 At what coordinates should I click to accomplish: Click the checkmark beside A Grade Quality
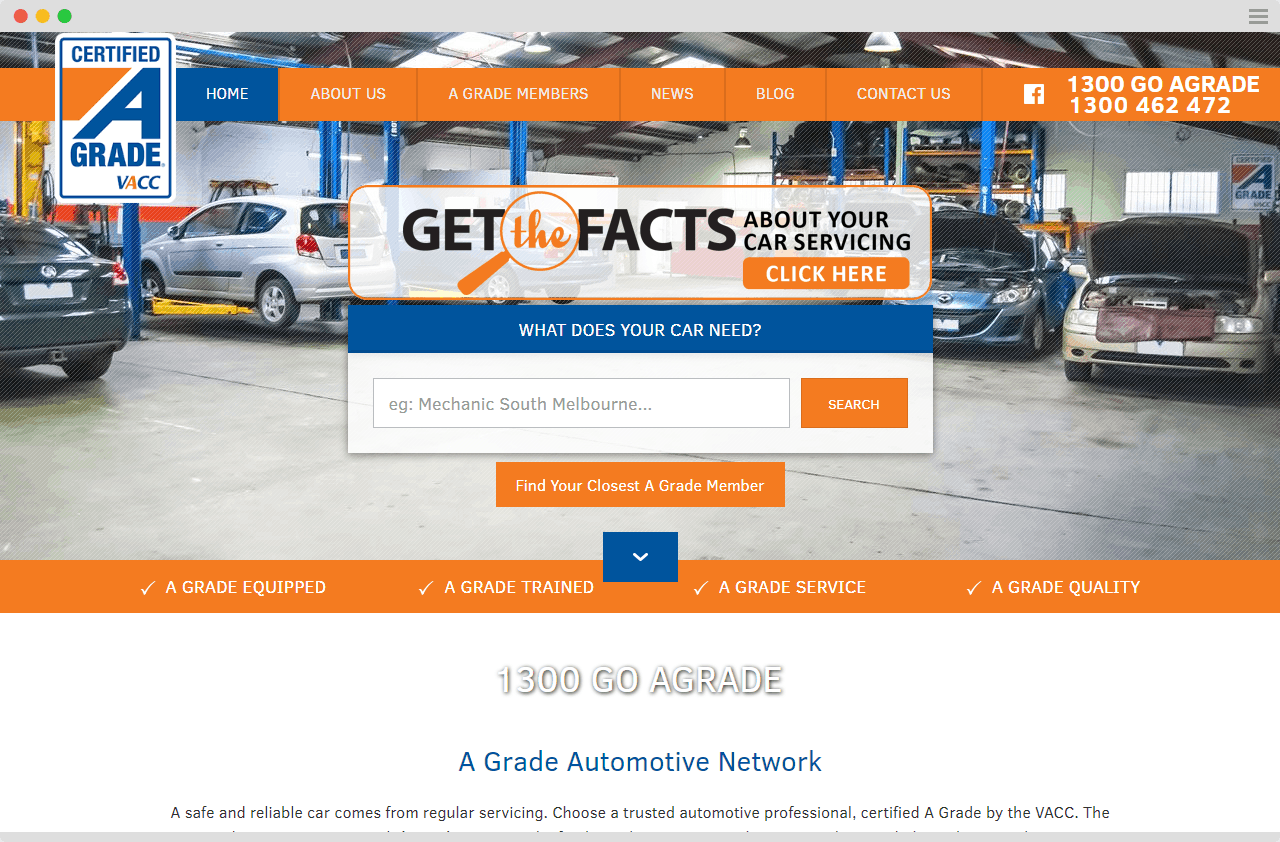pyautogui.click(x=974, y=588)
